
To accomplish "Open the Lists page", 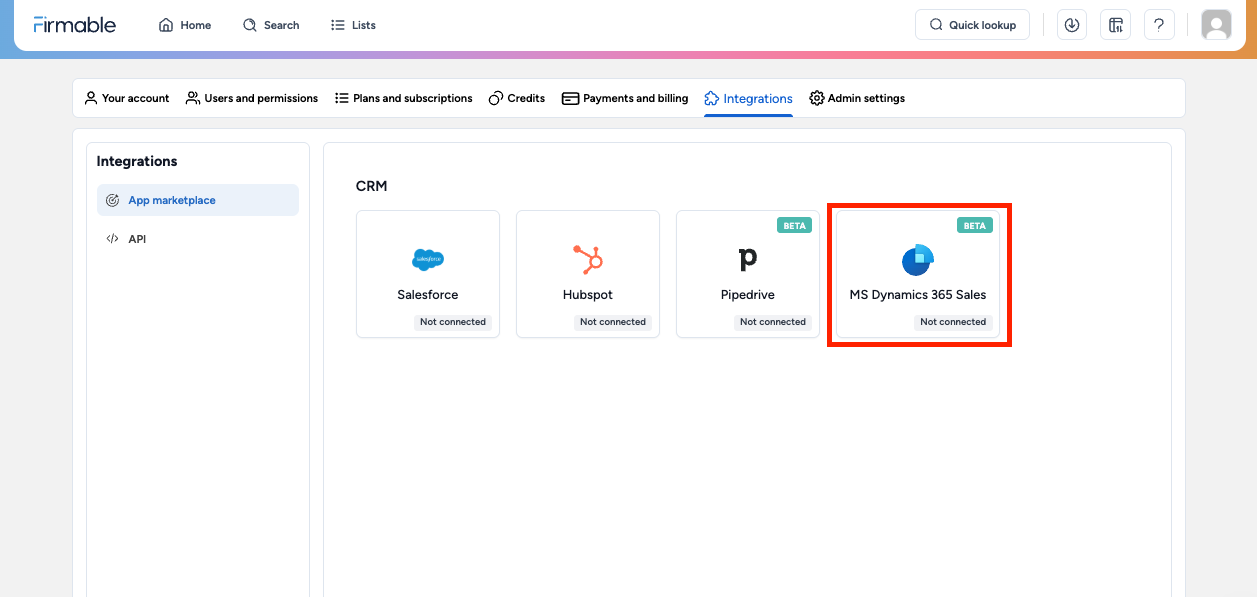I will pos(353,25).
